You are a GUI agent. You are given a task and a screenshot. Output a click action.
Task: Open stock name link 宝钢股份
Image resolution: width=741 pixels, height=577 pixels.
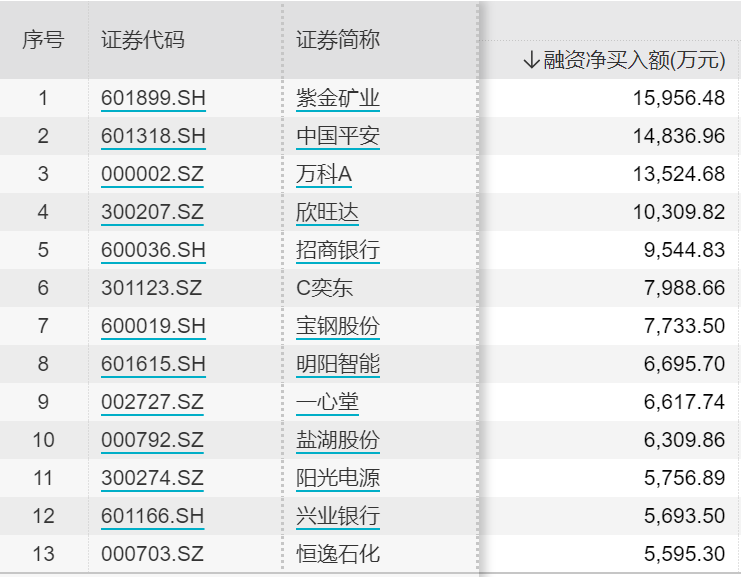tap(338, 326)
